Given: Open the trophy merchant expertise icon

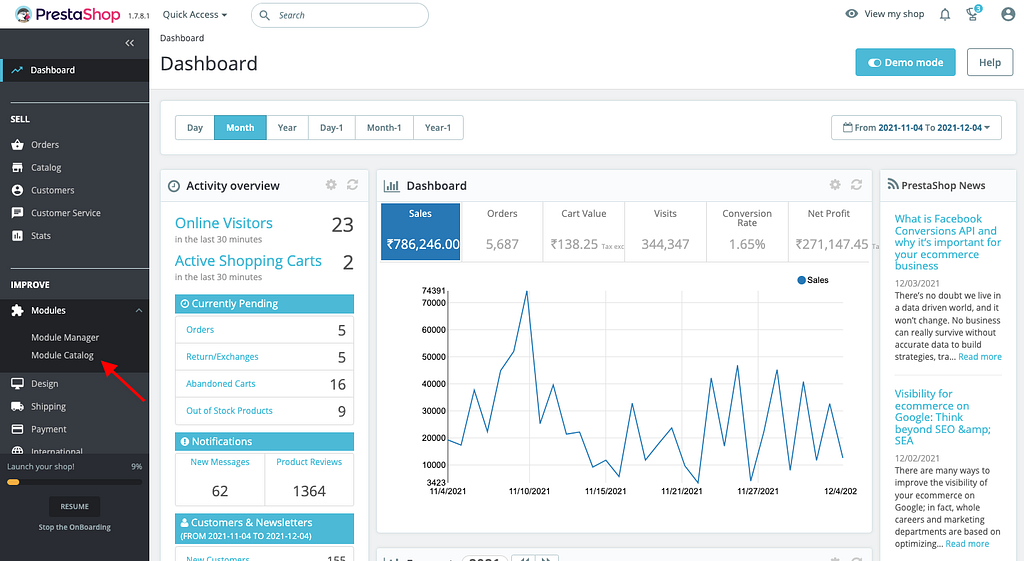Looking at the screenshot, I should pyautogui.click(x=973, y=14).
